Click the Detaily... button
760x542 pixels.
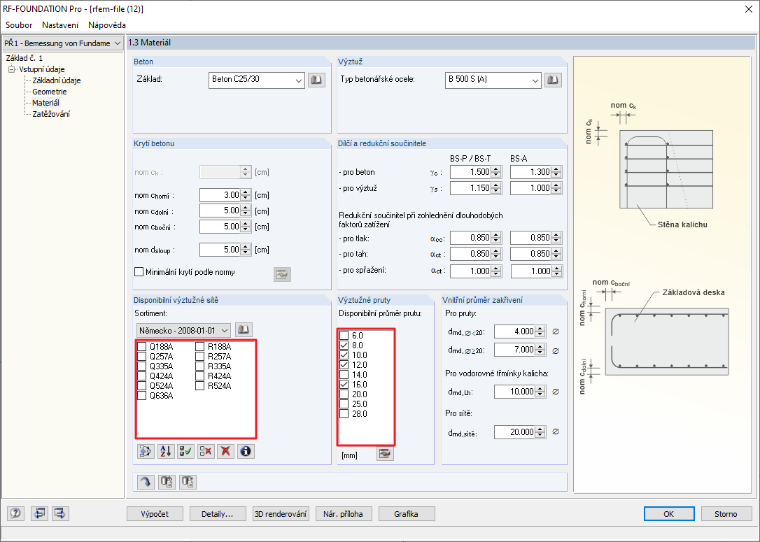217,514
